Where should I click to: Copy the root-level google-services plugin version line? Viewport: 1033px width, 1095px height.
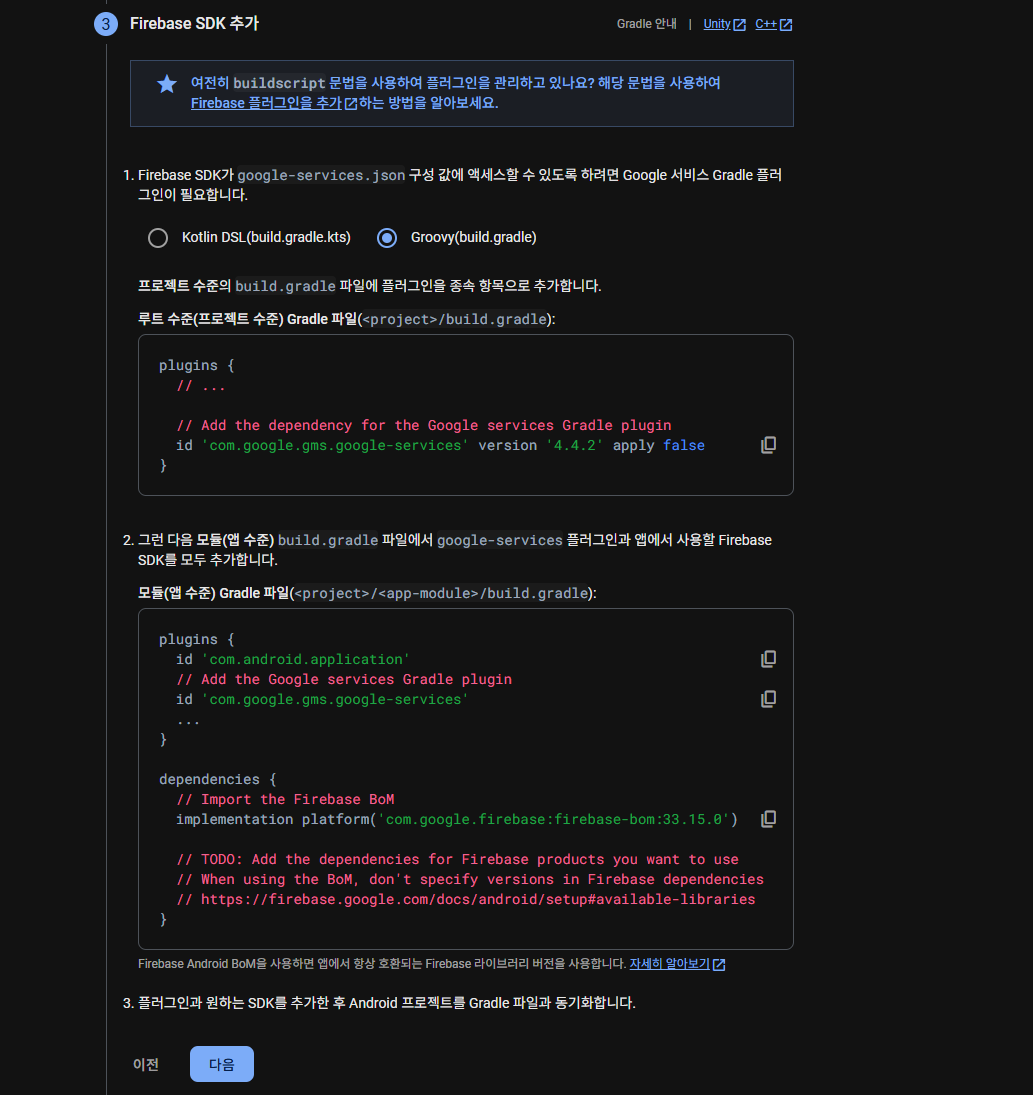click(768, 445)
